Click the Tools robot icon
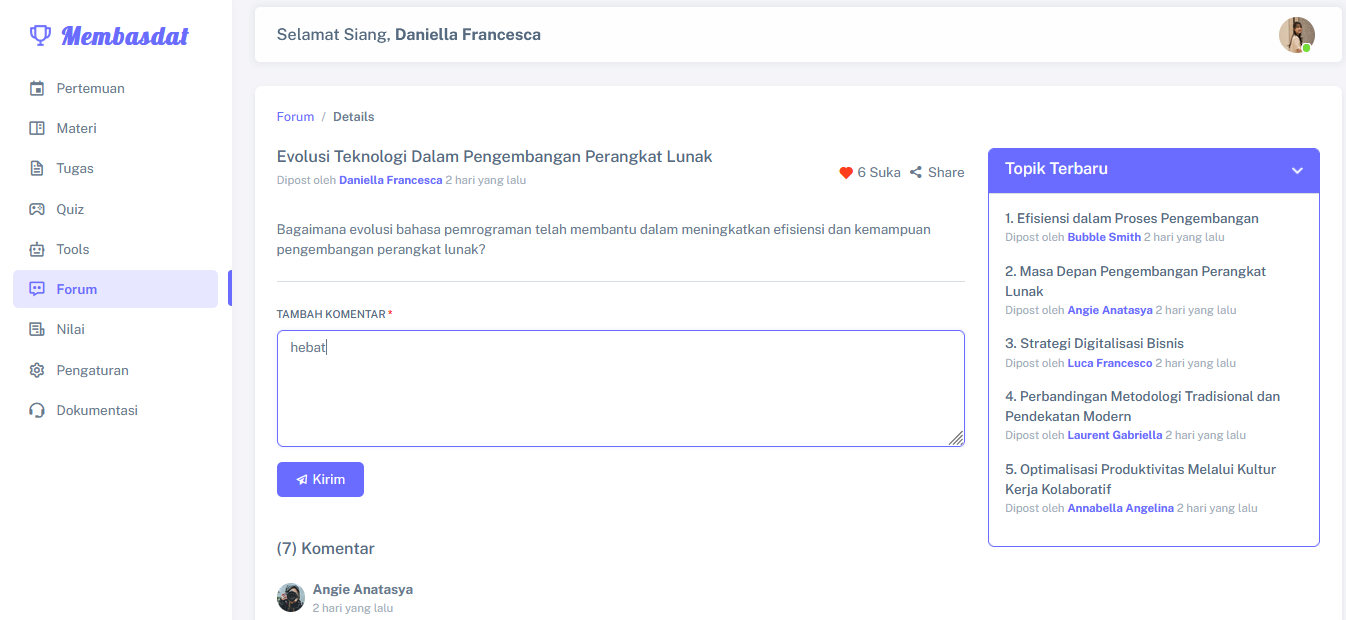Image resolution: width=1346 pixels, height=620 pixels. (x=37, y=249)
